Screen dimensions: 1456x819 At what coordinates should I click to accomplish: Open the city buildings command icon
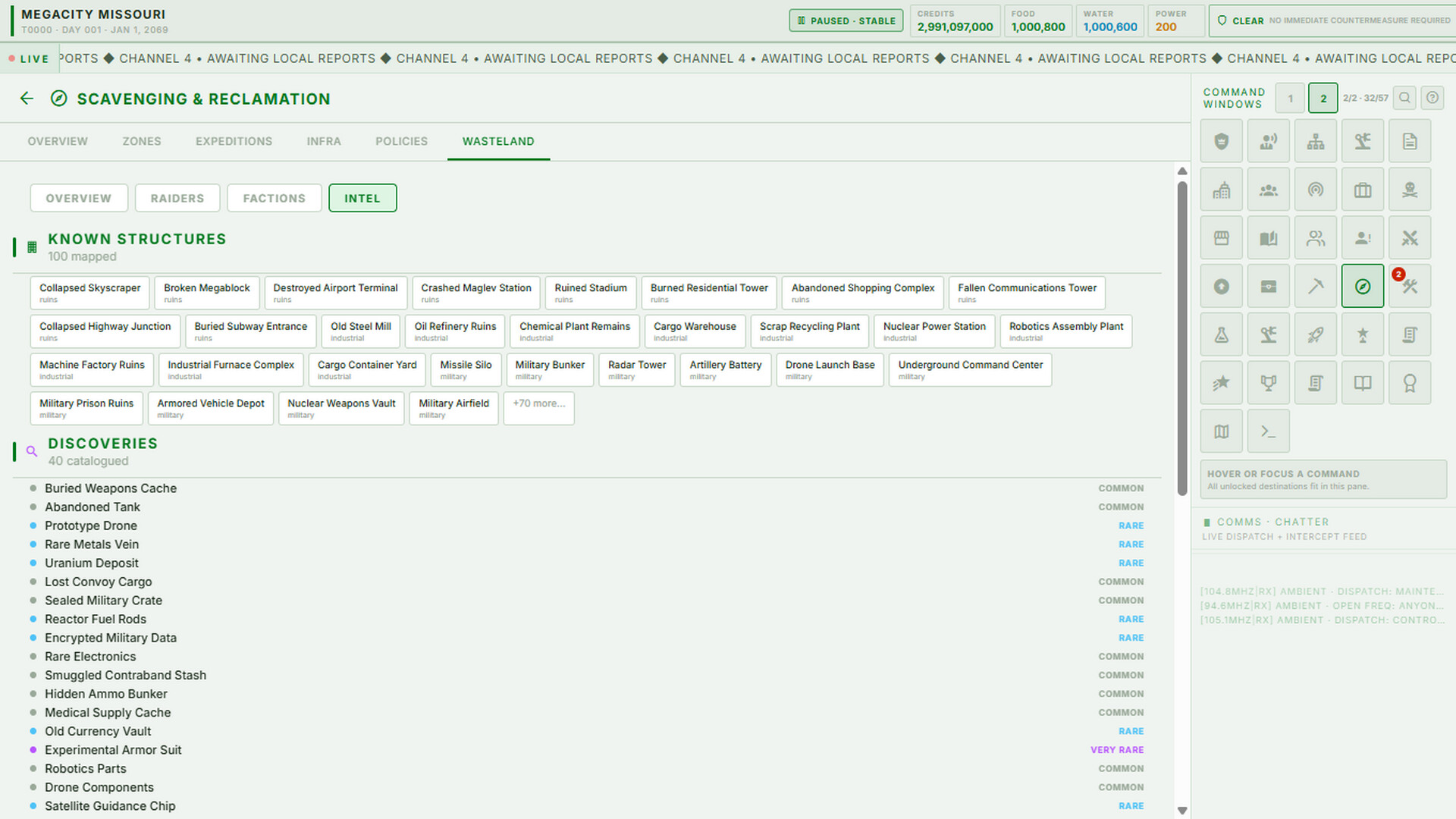coord(1221,190)
